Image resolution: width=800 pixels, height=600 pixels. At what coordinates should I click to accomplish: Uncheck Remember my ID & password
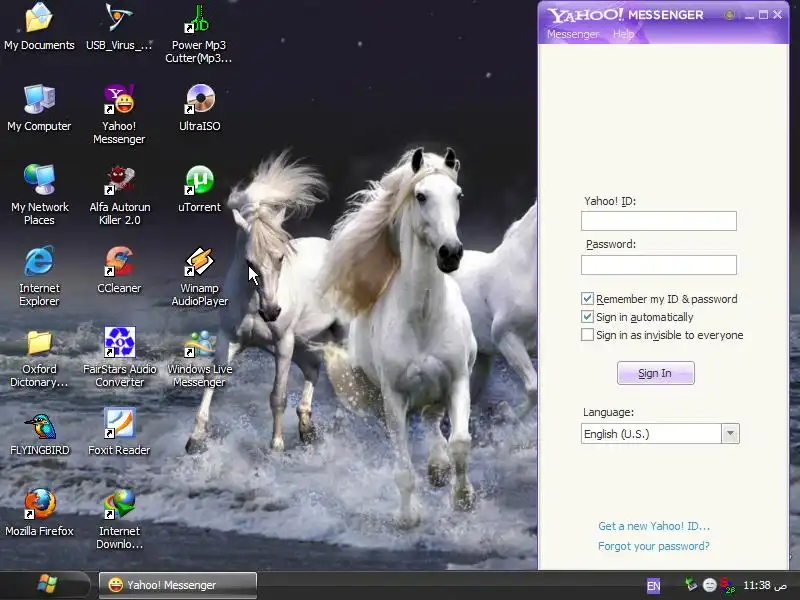[587, 299]
